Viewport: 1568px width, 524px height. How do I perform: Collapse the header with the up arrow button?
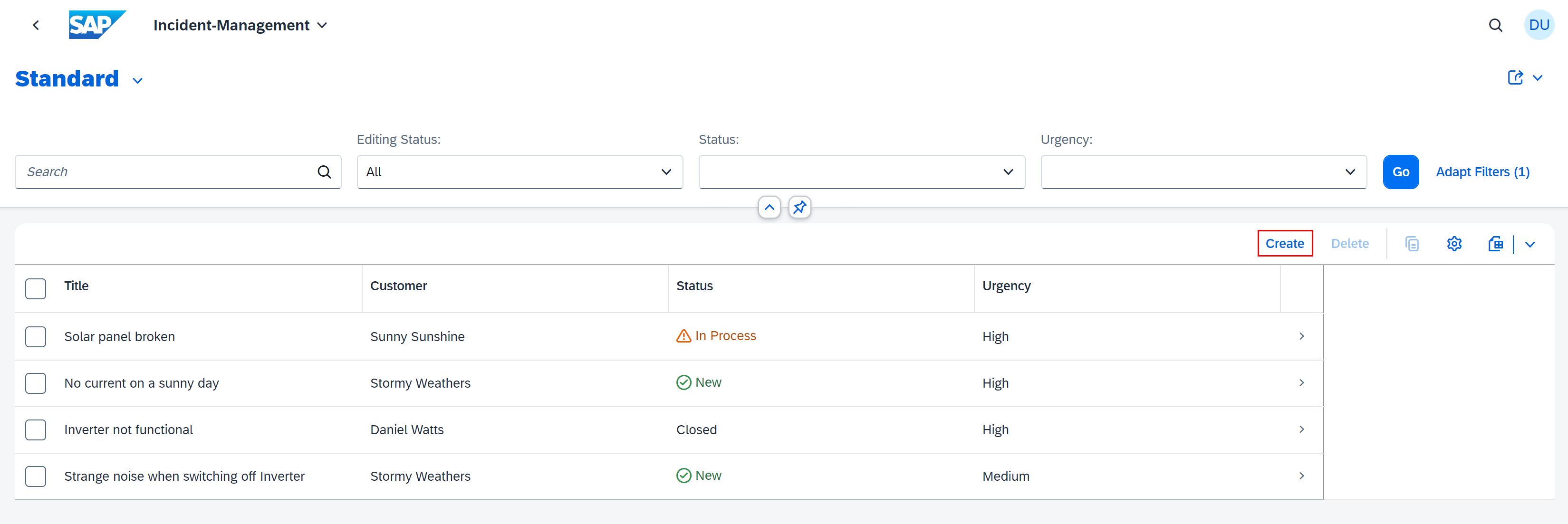pos(770,208)
